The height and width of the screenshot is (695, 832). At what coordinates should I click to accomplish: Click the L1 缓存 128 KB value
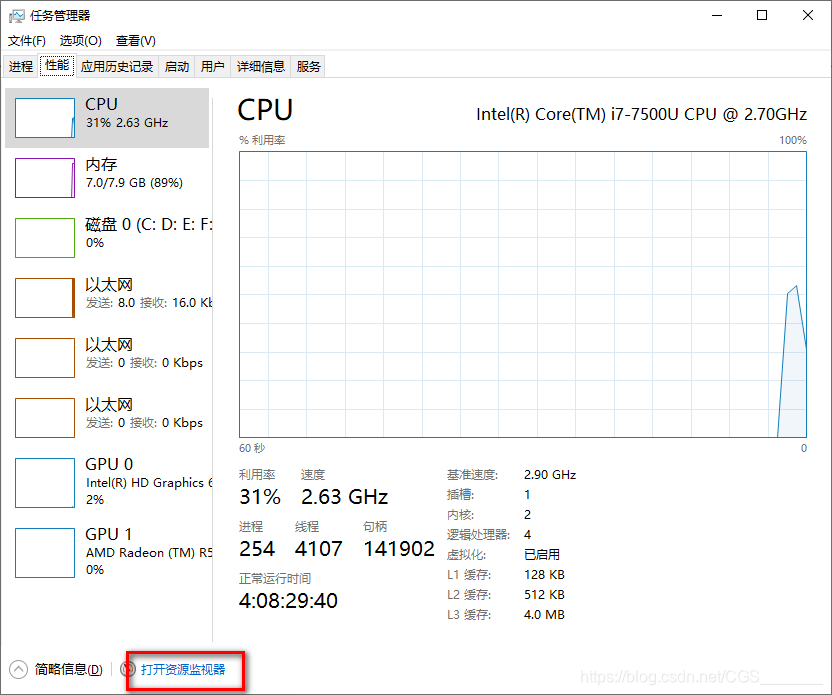(544, 575)
